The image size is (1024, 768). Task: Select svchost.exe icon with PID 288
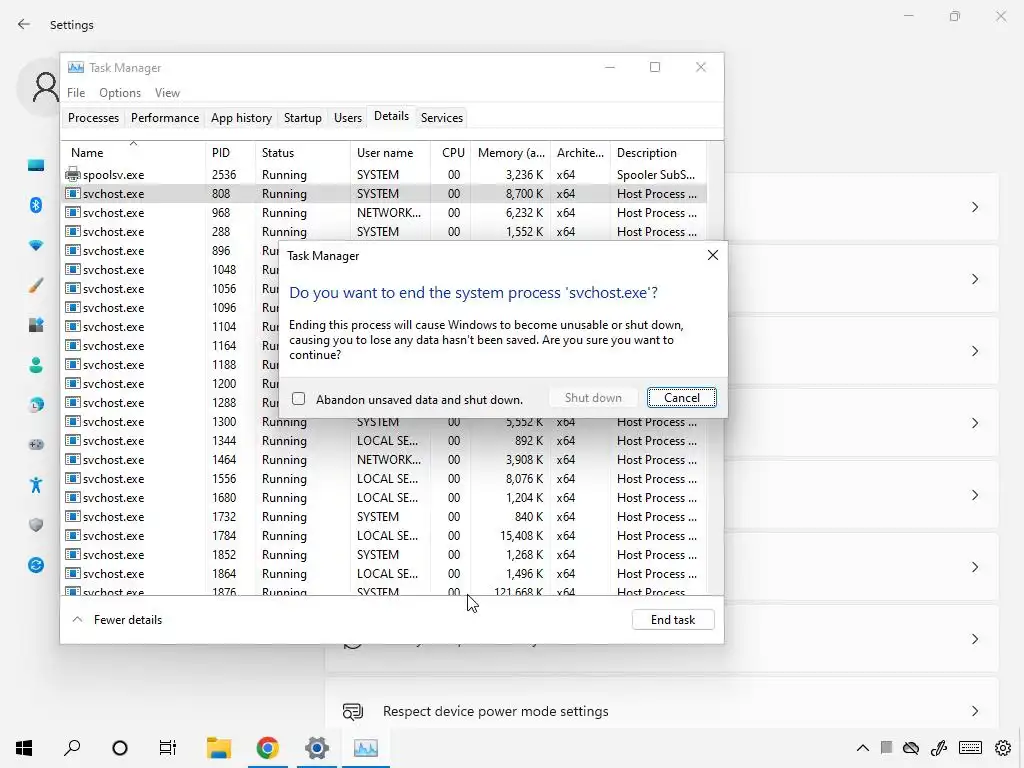tap(73, 231)
